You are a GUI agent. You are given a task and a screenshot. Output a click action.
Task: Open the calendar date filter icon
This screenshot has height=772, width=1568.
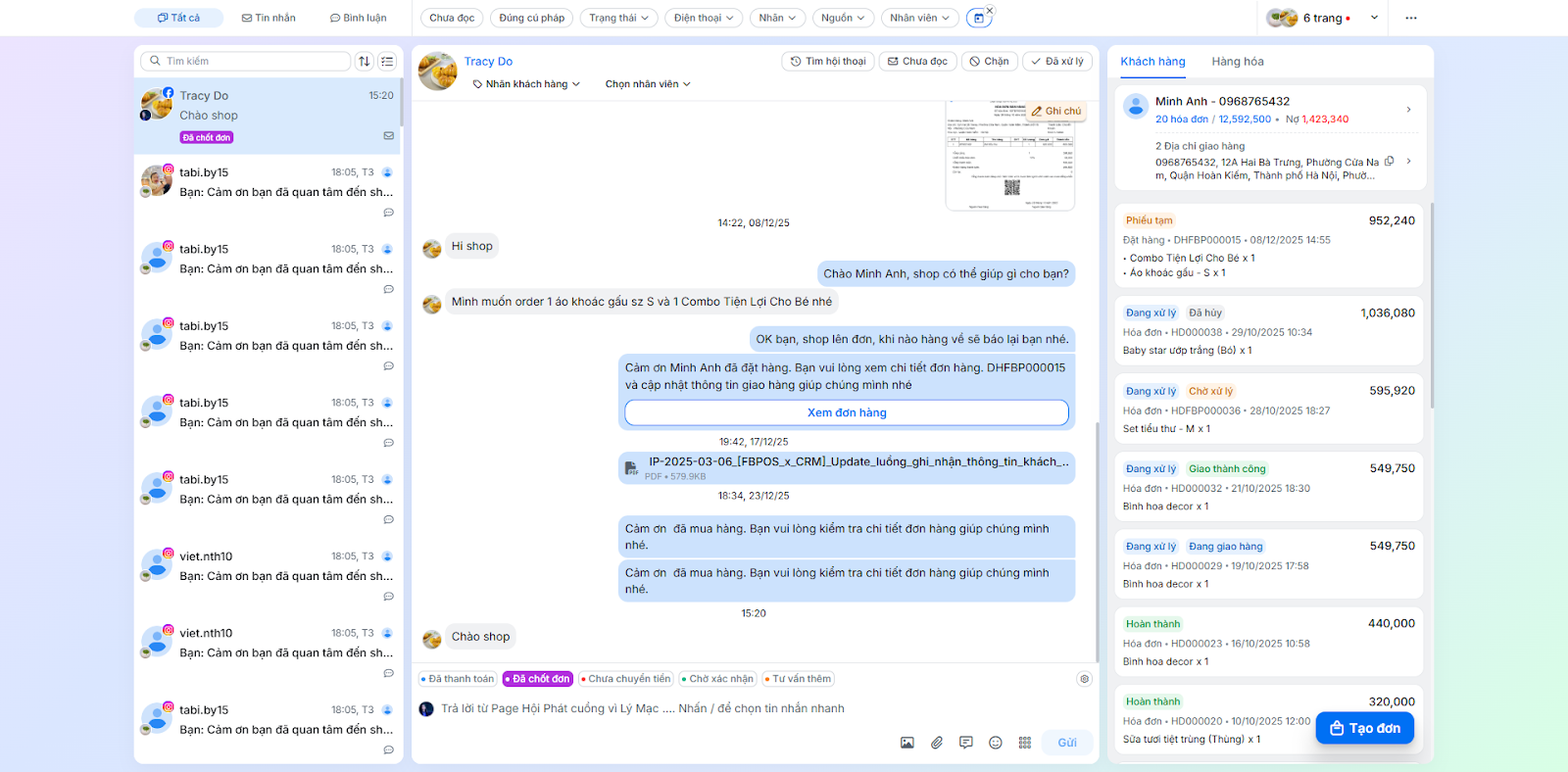click(978, 18)
